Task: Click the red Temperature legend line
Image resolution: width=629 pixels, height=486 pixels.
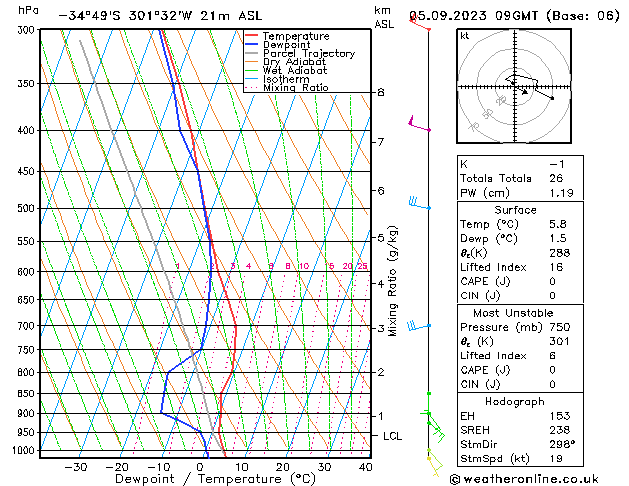Action: [x=252, y=36]
